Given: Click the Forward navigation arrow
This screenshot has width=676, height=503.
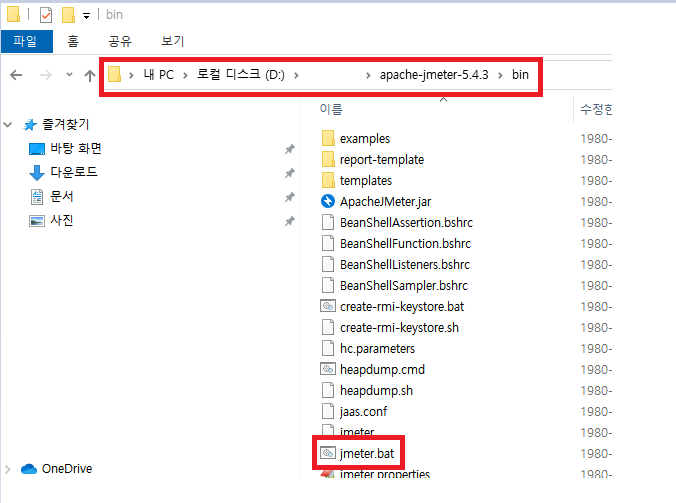Looking at the screenshot, I should [45, 75].
